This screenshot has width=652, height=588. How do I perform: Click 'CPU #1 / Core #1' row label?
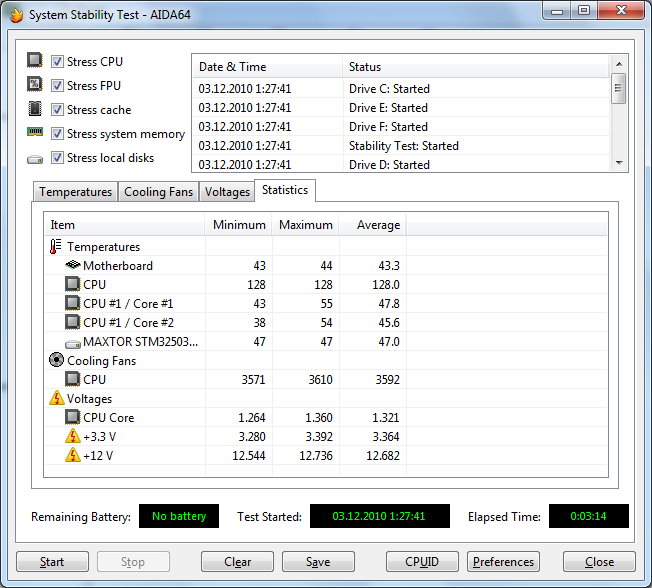pos(128,304)
